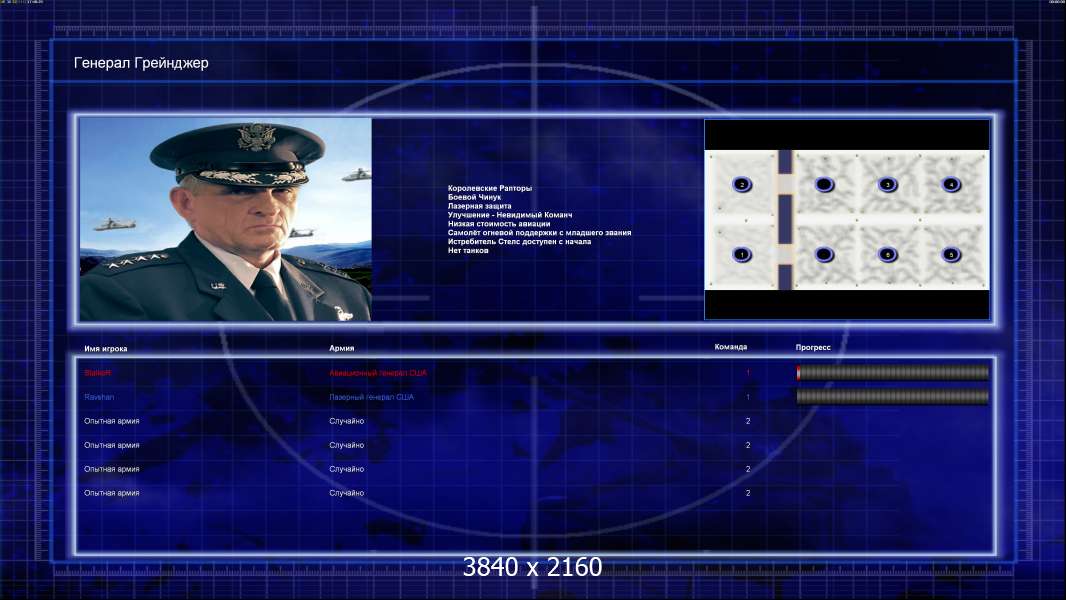This screenshot has width=1066, height=600.
Task: Click the title 'Генерал Грейнджер'
Action: click(141, 63)
